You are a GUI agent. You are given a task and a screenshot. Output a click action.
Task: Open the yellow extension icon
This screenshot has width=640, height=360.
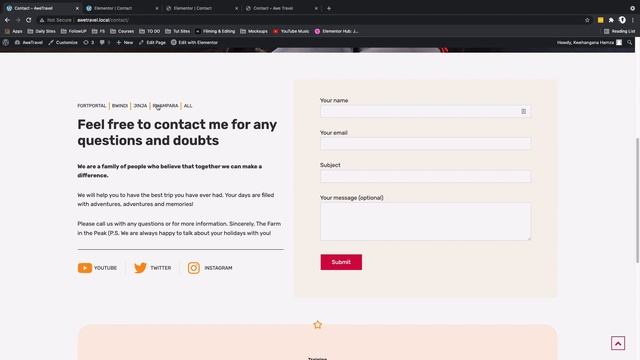pyautogui.click(x=600, y=20)
